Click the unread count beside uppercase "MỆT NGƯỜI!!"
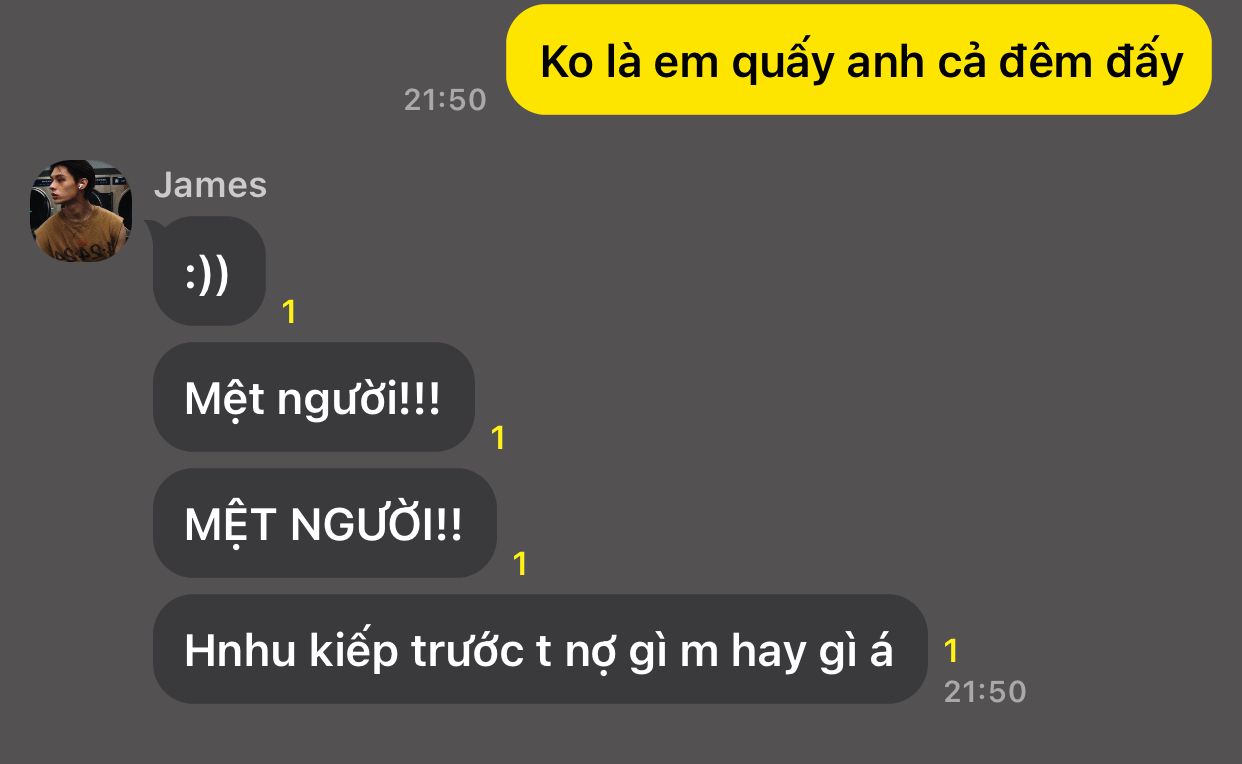The height and width of the screenshot is (764, 1242). [520, 564]
